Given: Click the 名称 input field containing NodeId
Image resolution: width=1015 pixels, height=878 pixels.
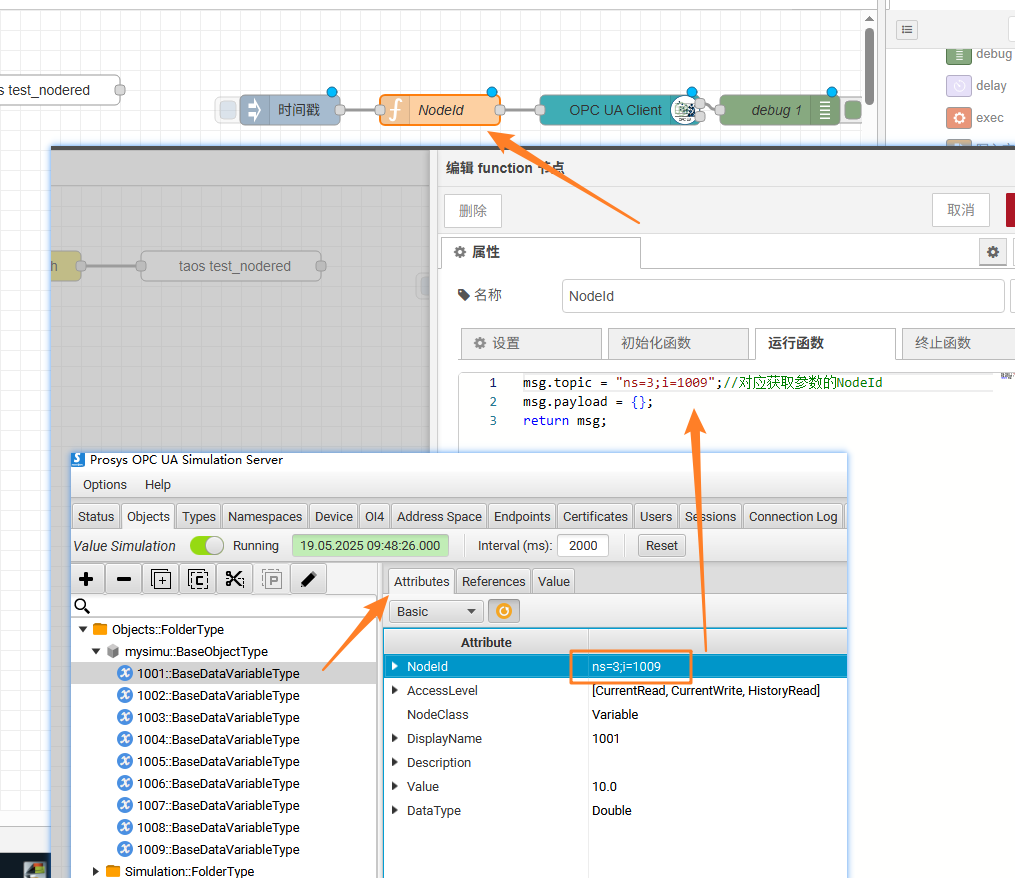Looking at the screenshot, I should coord(783,296).
